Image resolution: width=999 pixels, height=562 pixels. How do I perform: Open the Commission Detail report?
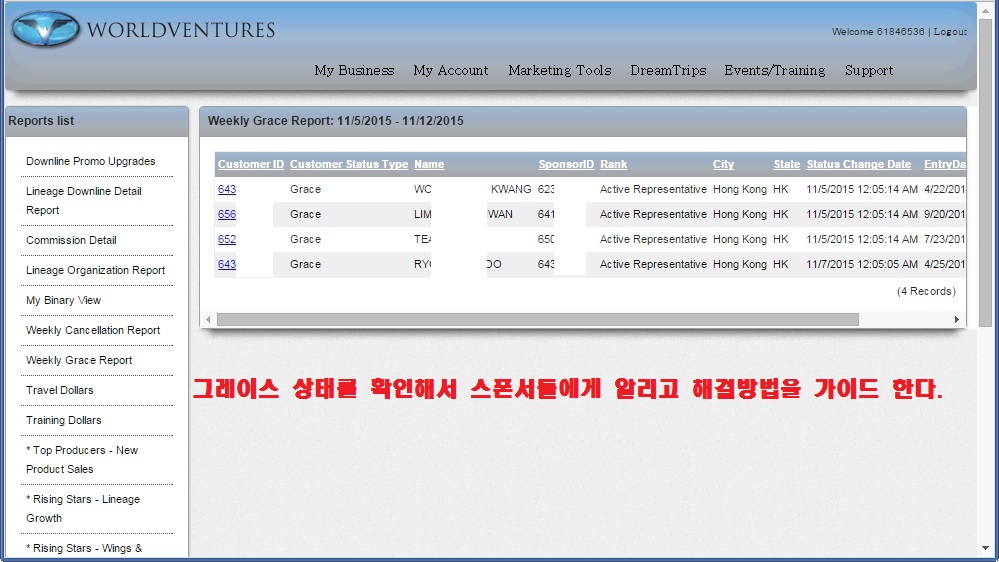coord(71,240)
